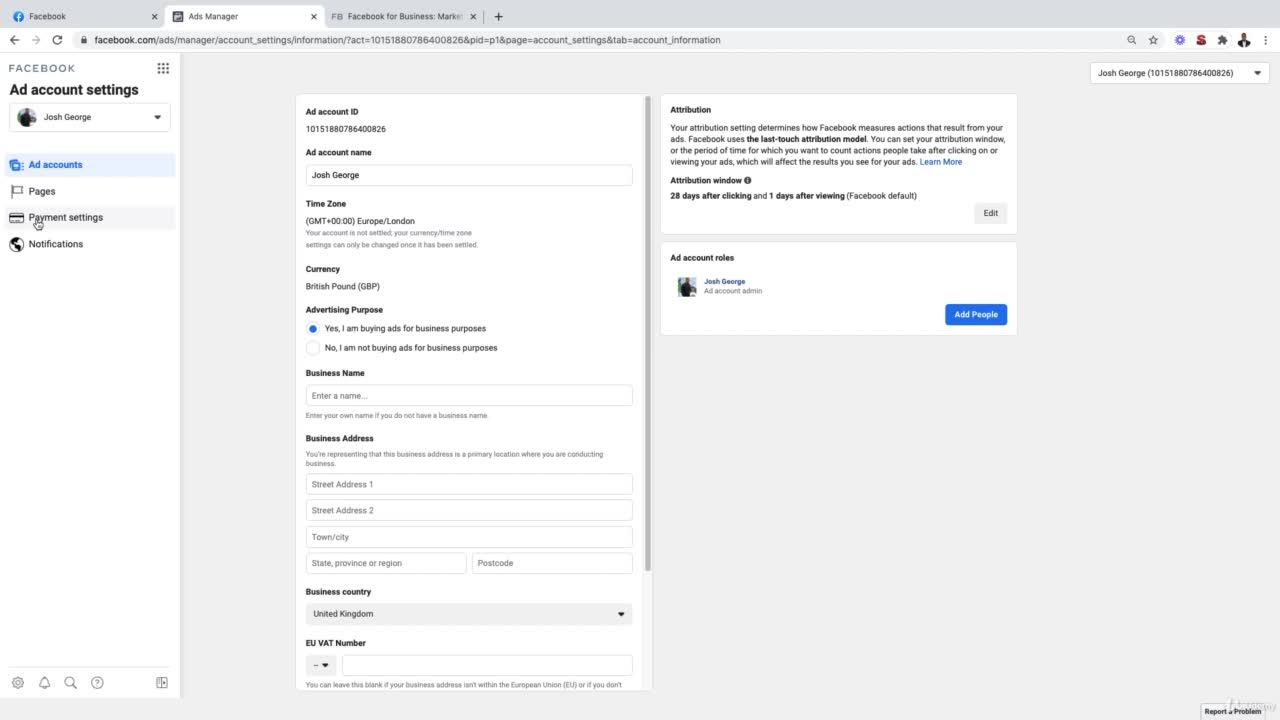Click the British Pound (GBP) currency text

coord(343,286)
